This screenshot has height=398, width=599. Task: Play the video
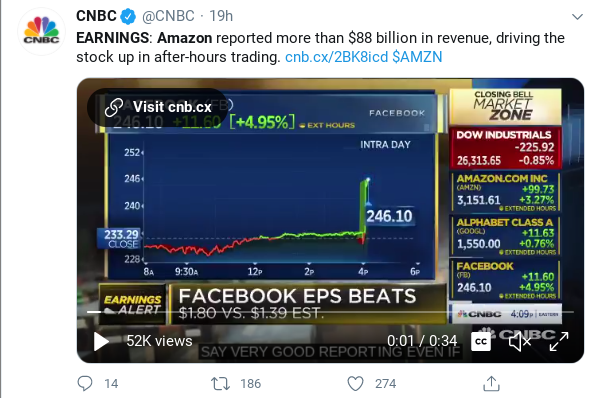(101, 341)
